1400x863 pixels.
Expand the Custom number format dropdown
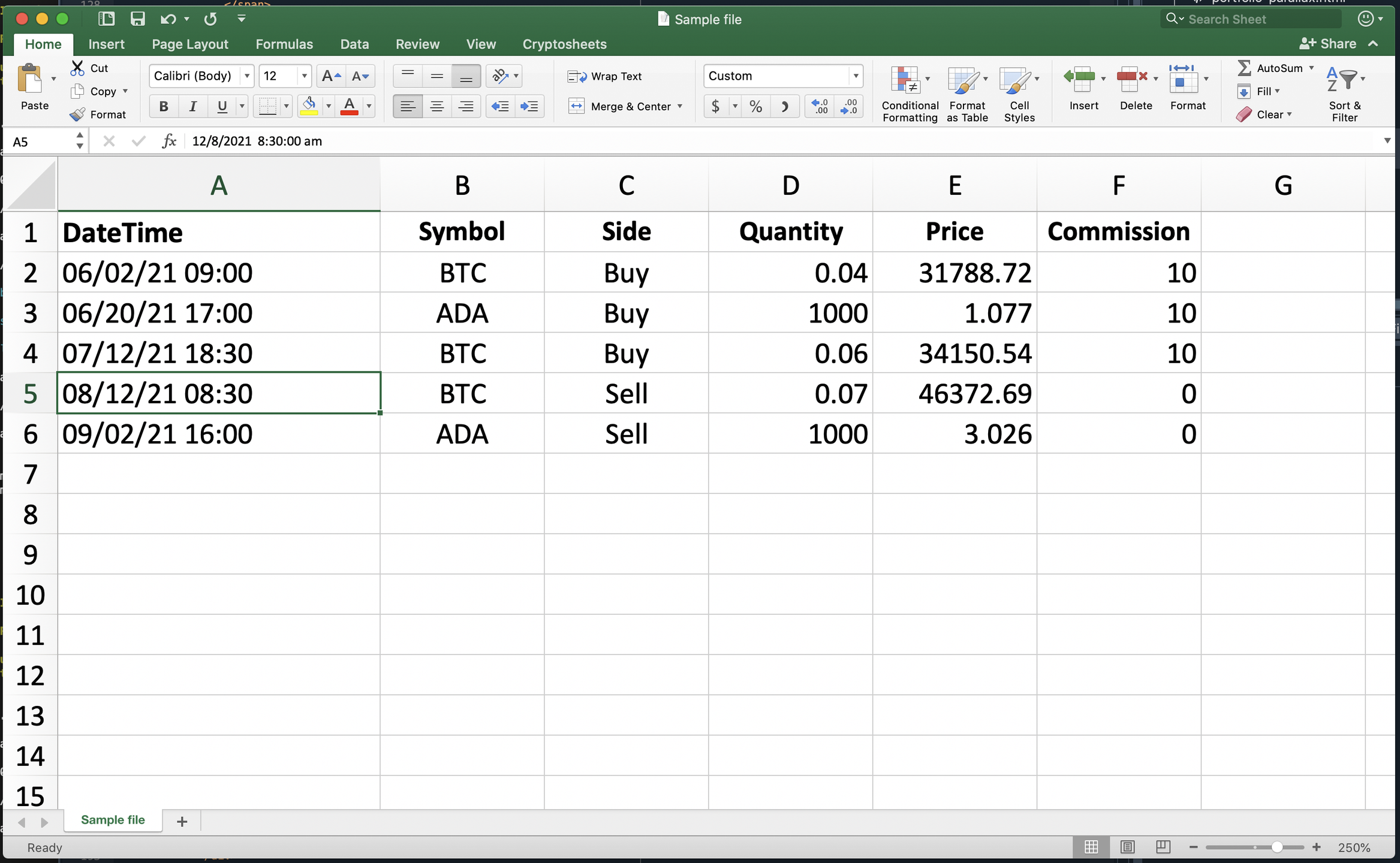pyautogui.click(x=856, y=76)
